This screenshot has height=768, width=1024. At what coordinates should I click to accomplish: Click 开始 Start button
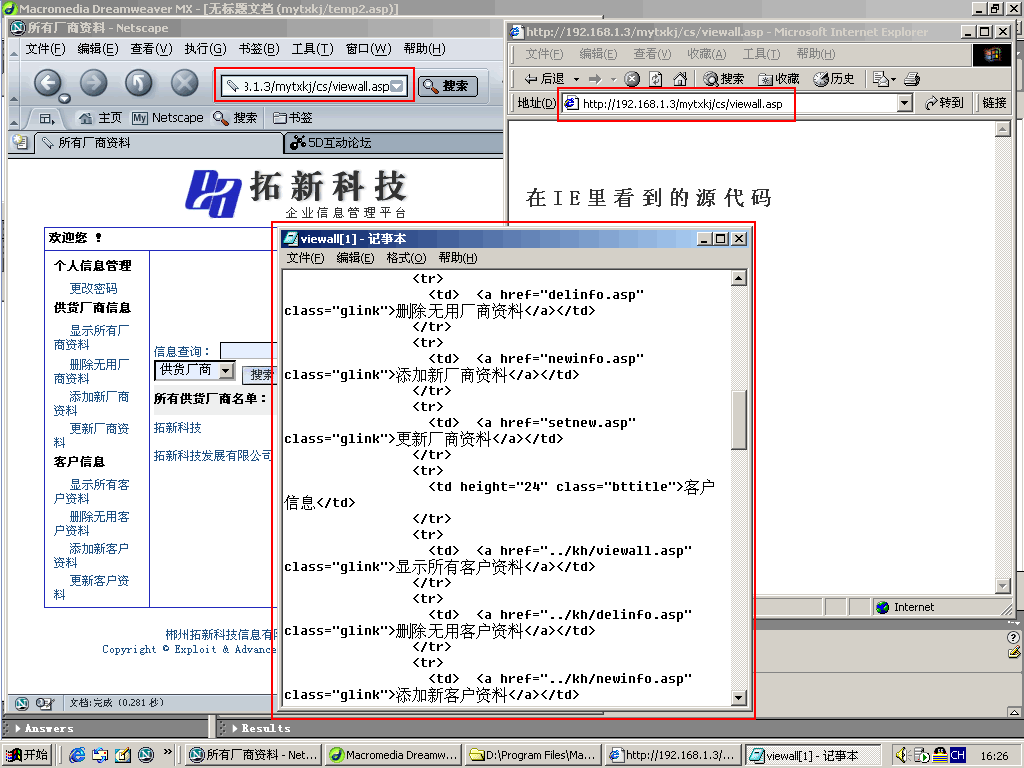(x=27, y=755)
